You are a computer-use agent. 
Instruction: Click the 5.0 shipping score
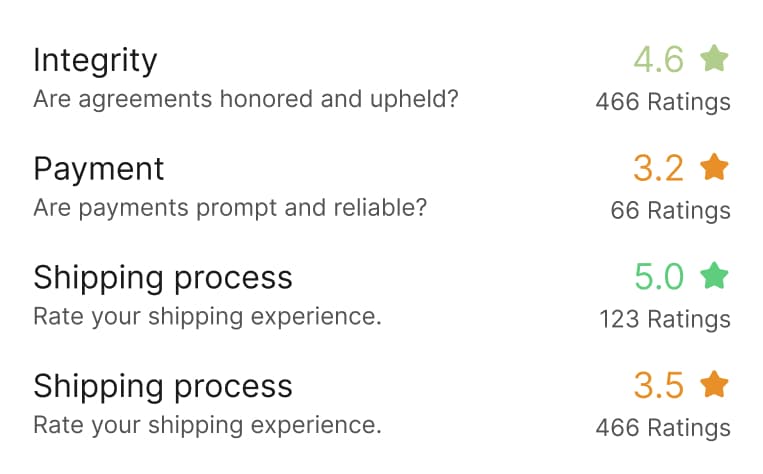658,277
